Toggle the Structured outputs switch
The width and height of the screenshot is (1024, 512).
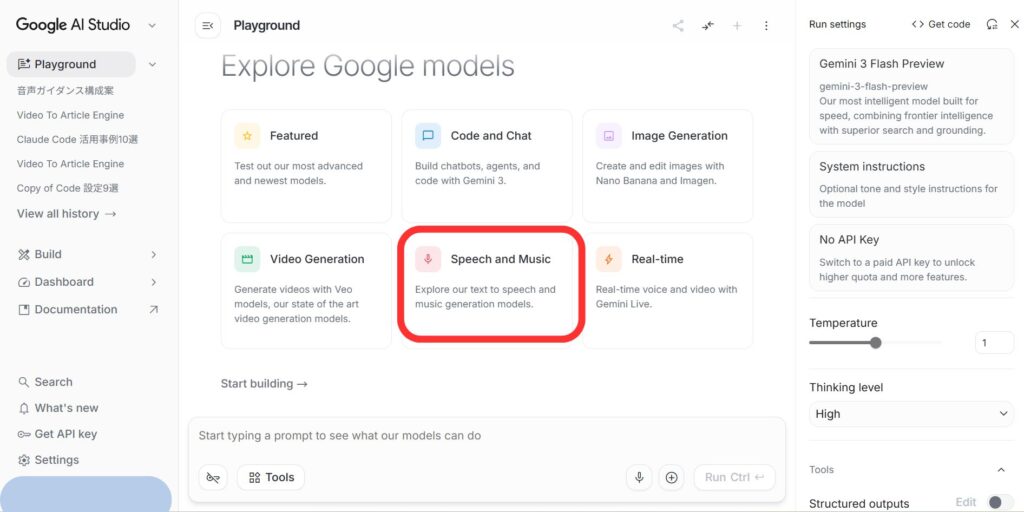[999, 503]
